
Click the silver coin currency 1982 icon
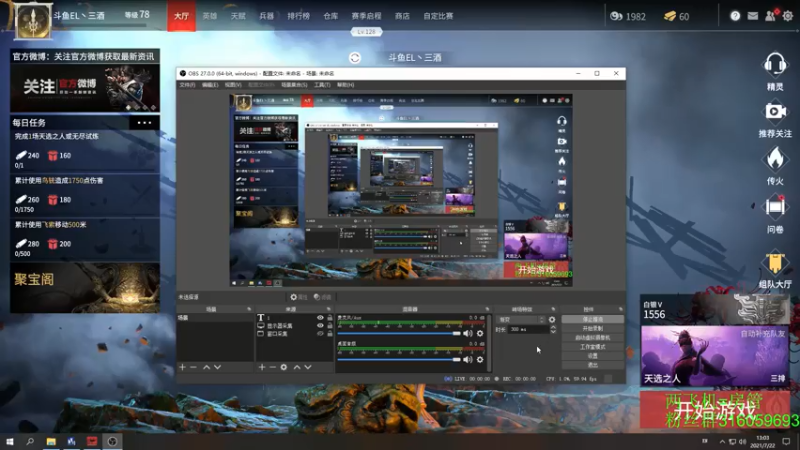tap(616, 16)
